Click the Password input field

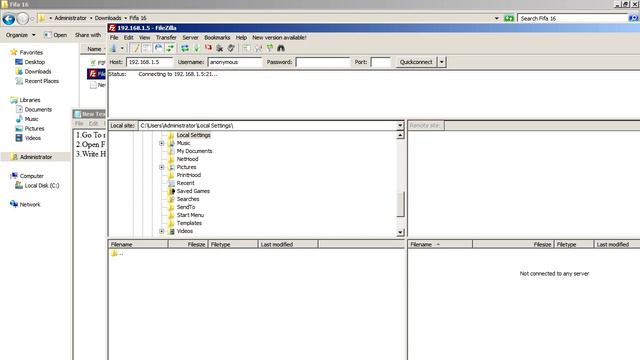322,62
